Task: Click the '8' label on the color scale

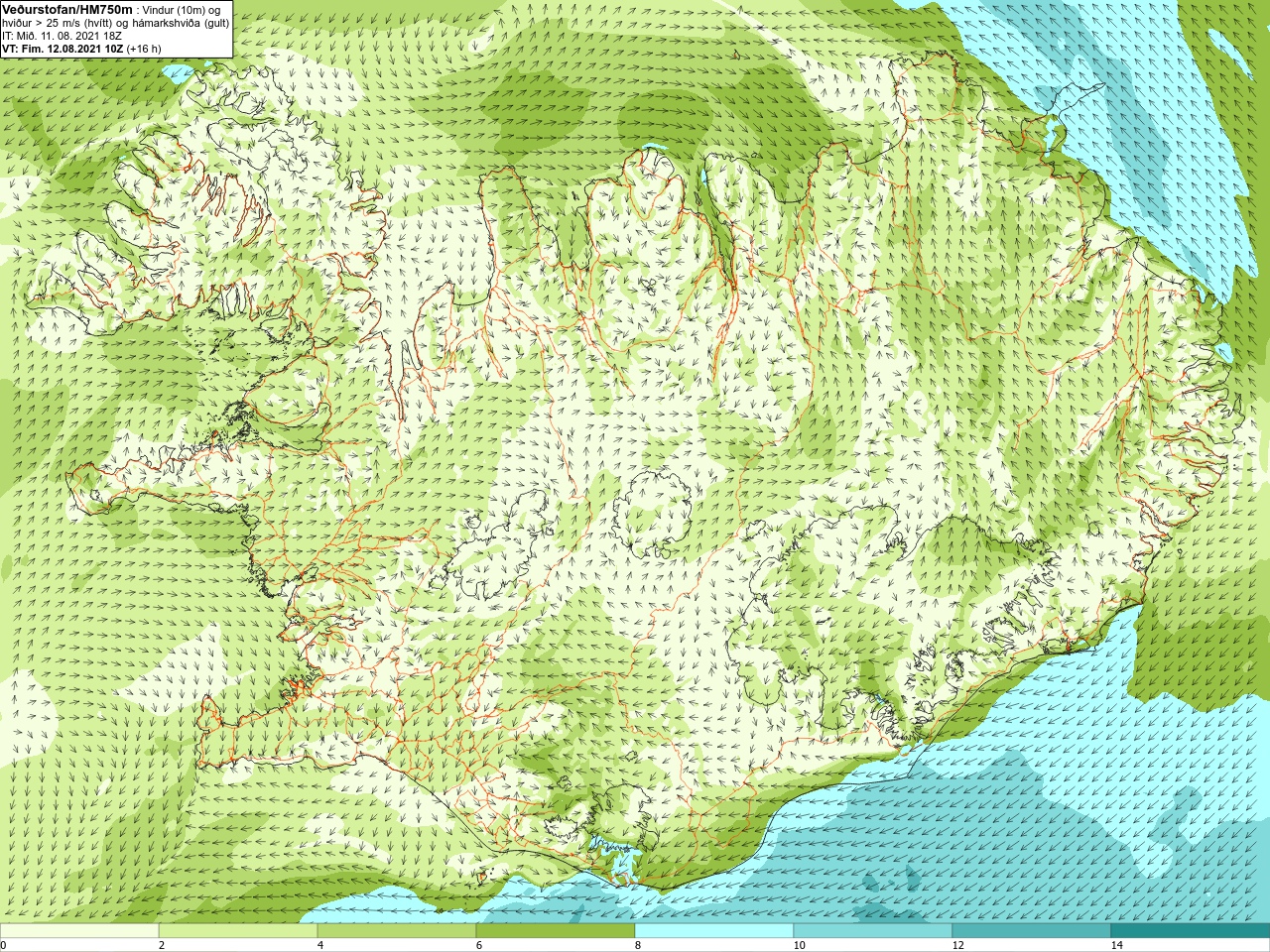Action: (x=637, y=945)
